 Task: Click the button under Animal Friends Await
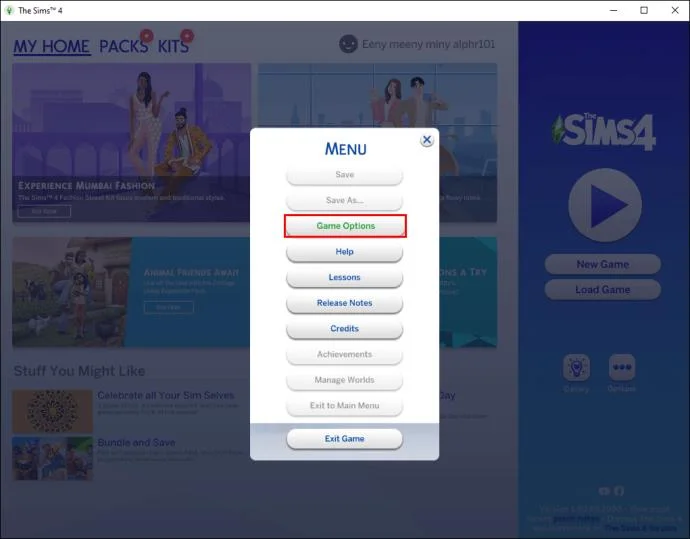tap(169, 307)
